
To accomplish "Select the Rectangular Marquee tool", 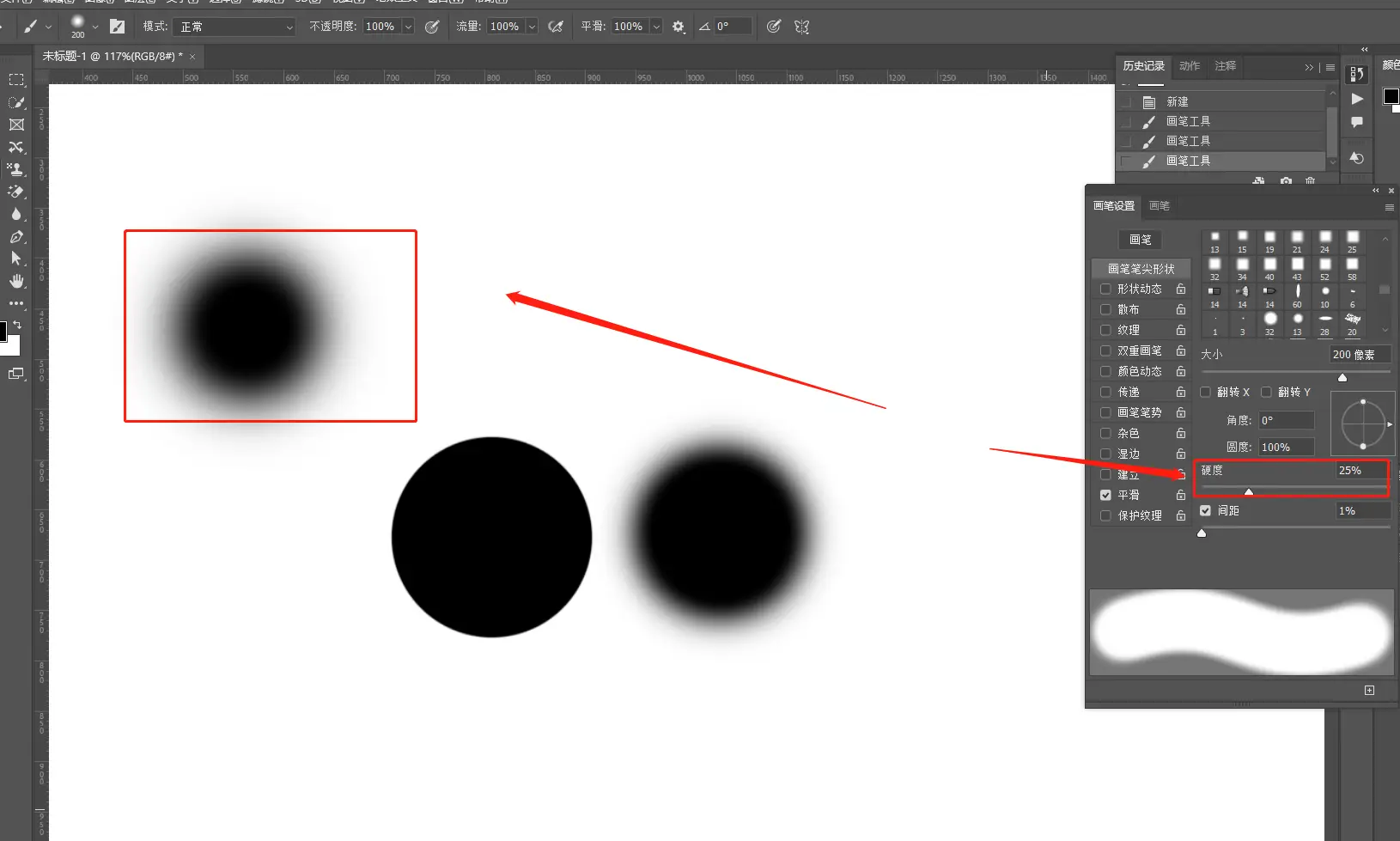I will (16, 80).
